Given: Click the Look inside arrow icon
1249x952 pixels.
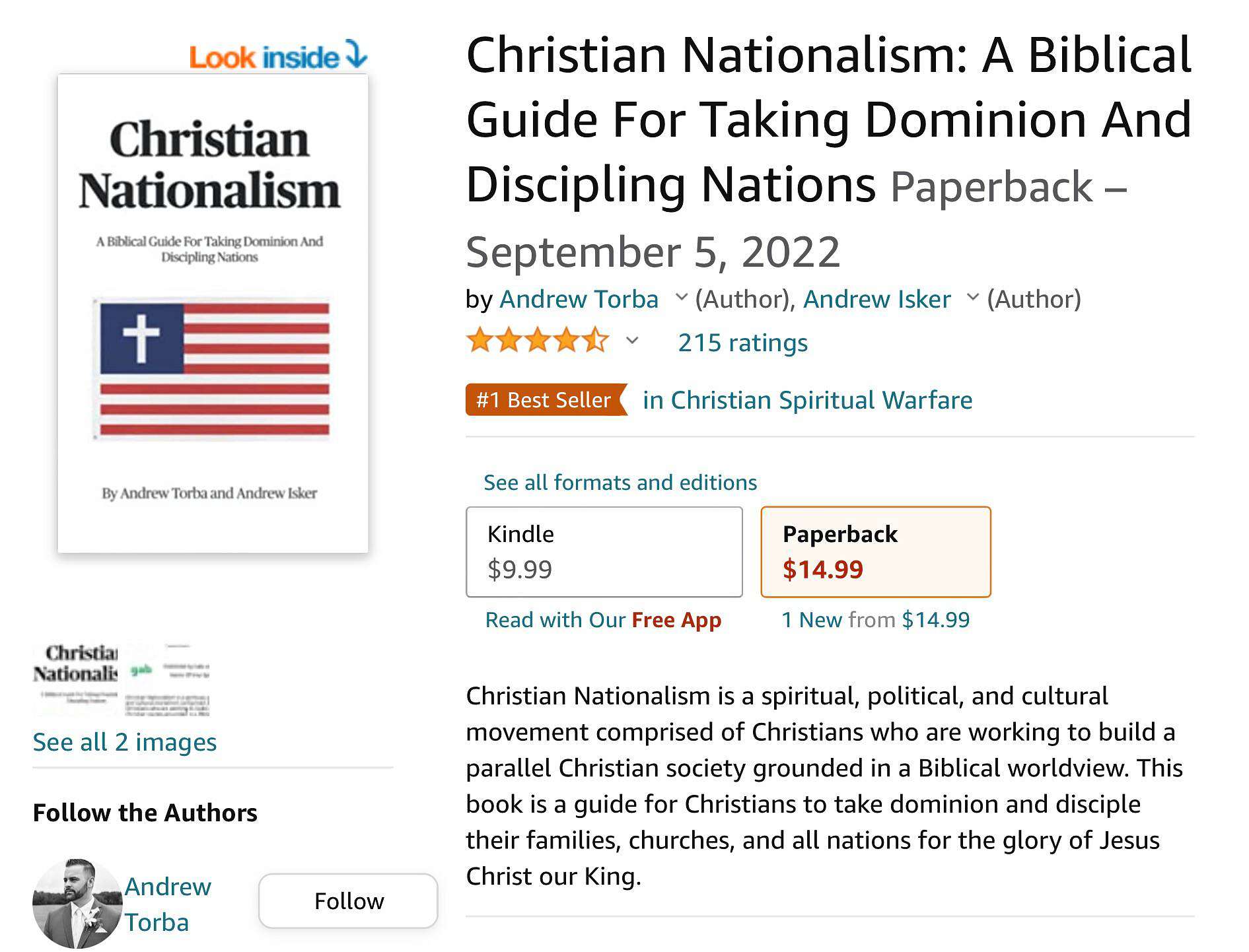Looking at the screenshot, I should point(357,54).
